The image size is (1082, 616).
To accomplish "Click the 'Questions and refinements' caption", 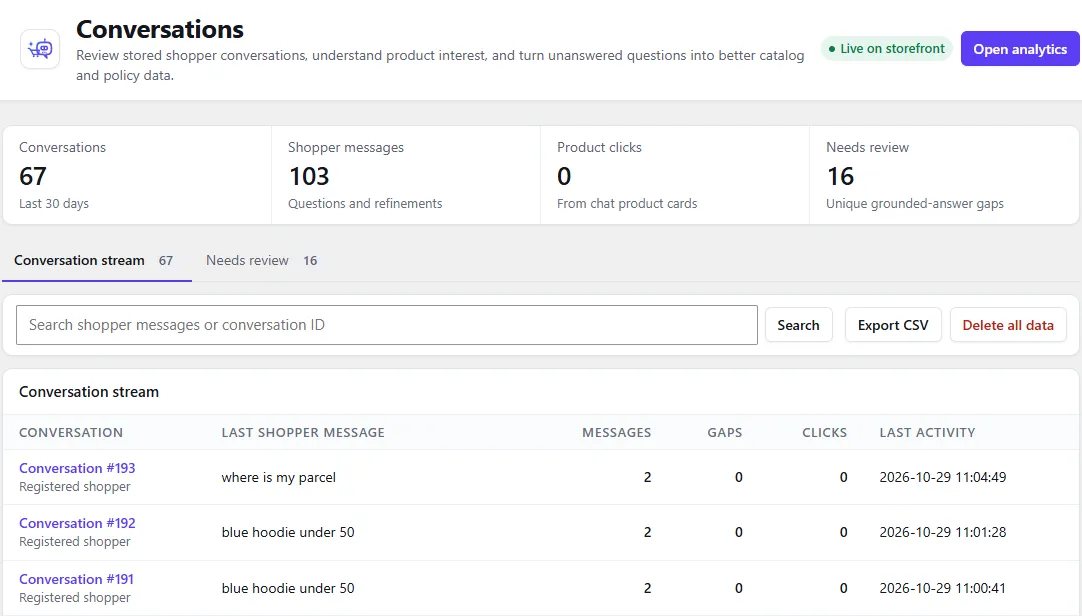I will point(365,203).
